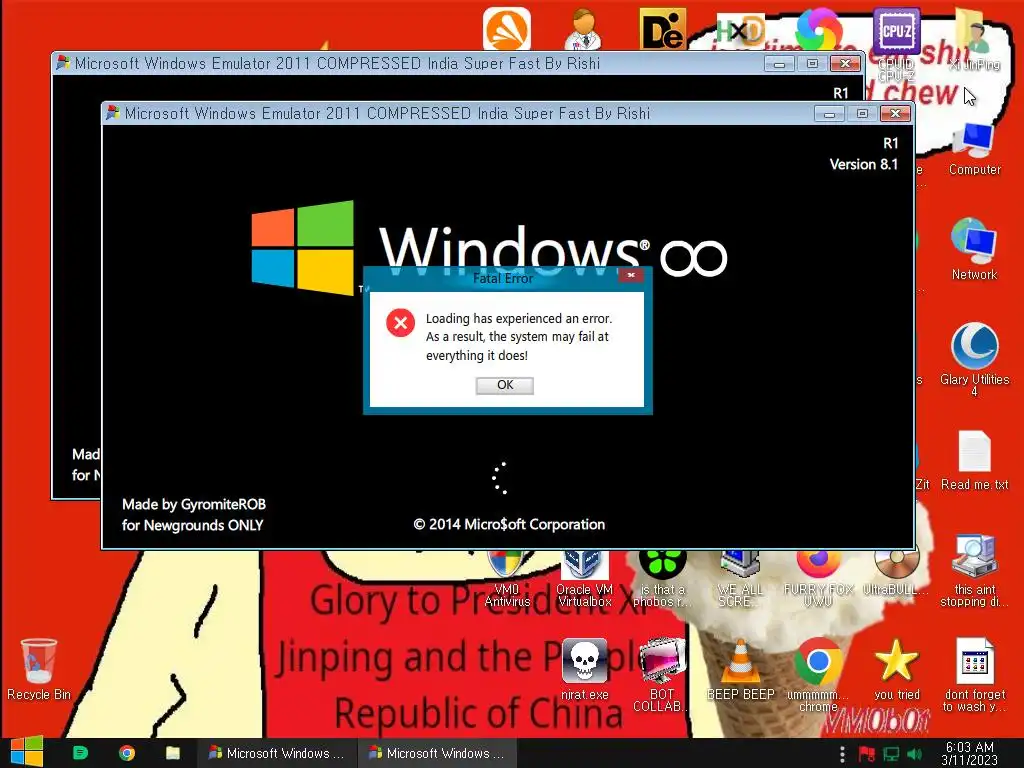Open the Network desktop icon

(x=974, y=249)
